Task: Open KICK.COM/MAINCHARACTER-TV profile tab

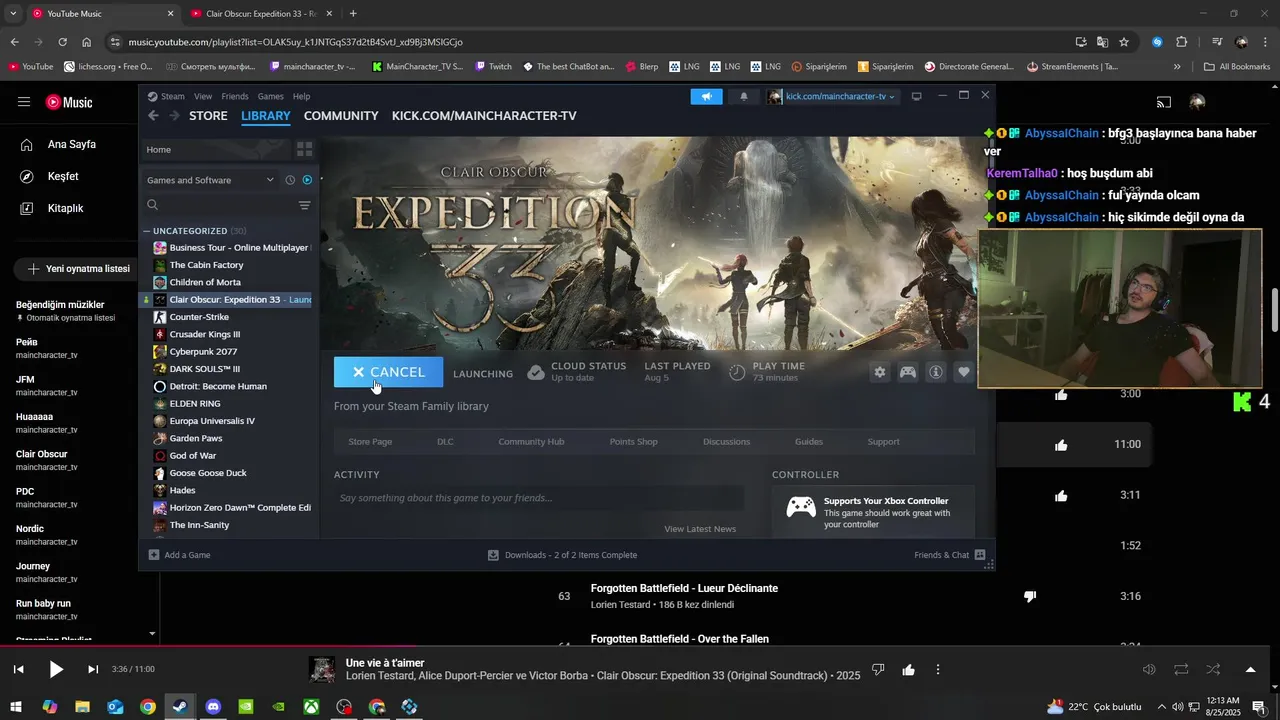Action: point(484,116)
